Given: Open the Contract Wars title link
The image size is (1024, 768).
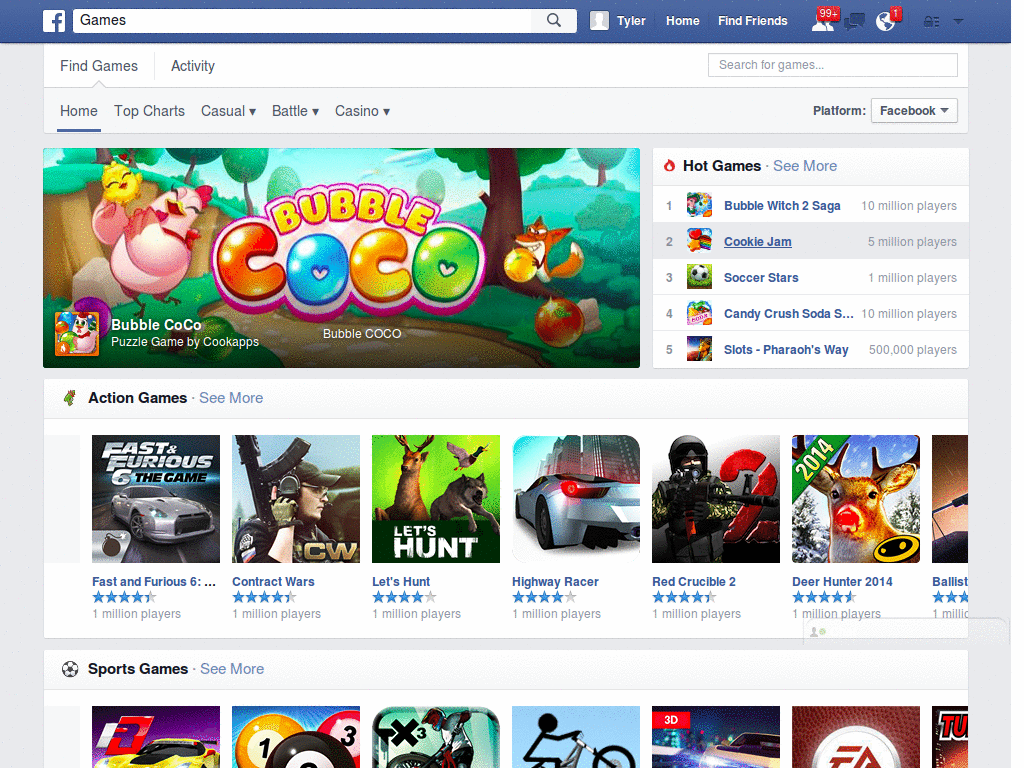Looking at the screenshot, I should point(273,581).
